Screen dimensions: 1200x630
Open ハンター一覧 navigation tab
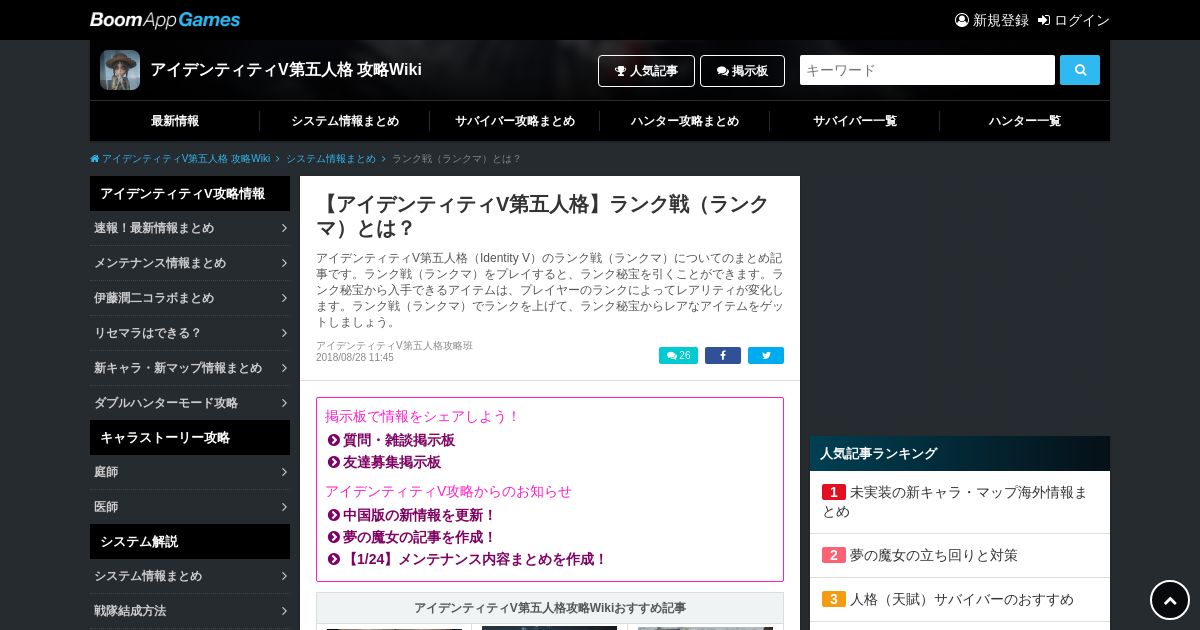[x=1025, y=121]
